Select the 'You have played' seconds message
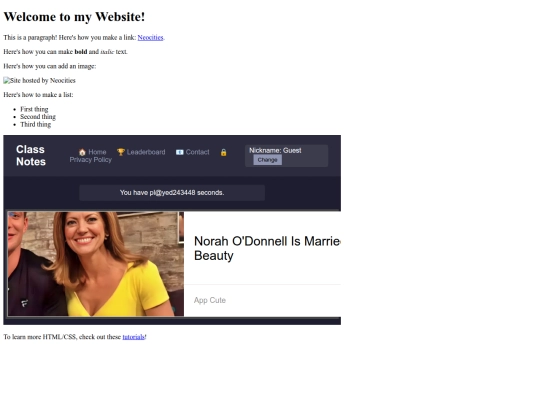 click(172, 193)
